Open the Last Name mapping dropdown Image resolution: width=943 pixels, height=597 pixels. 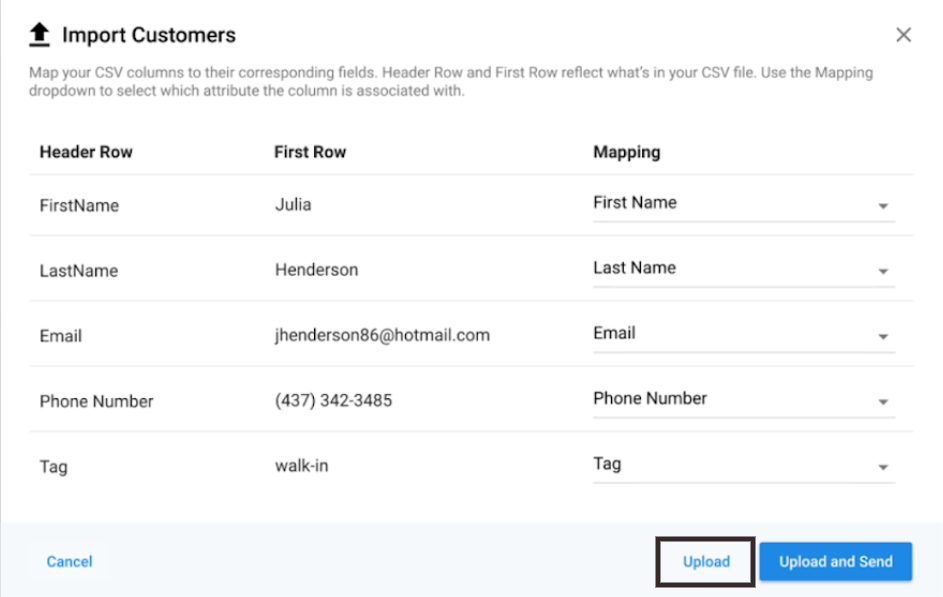pyautogui.click(x=744, y=269)
